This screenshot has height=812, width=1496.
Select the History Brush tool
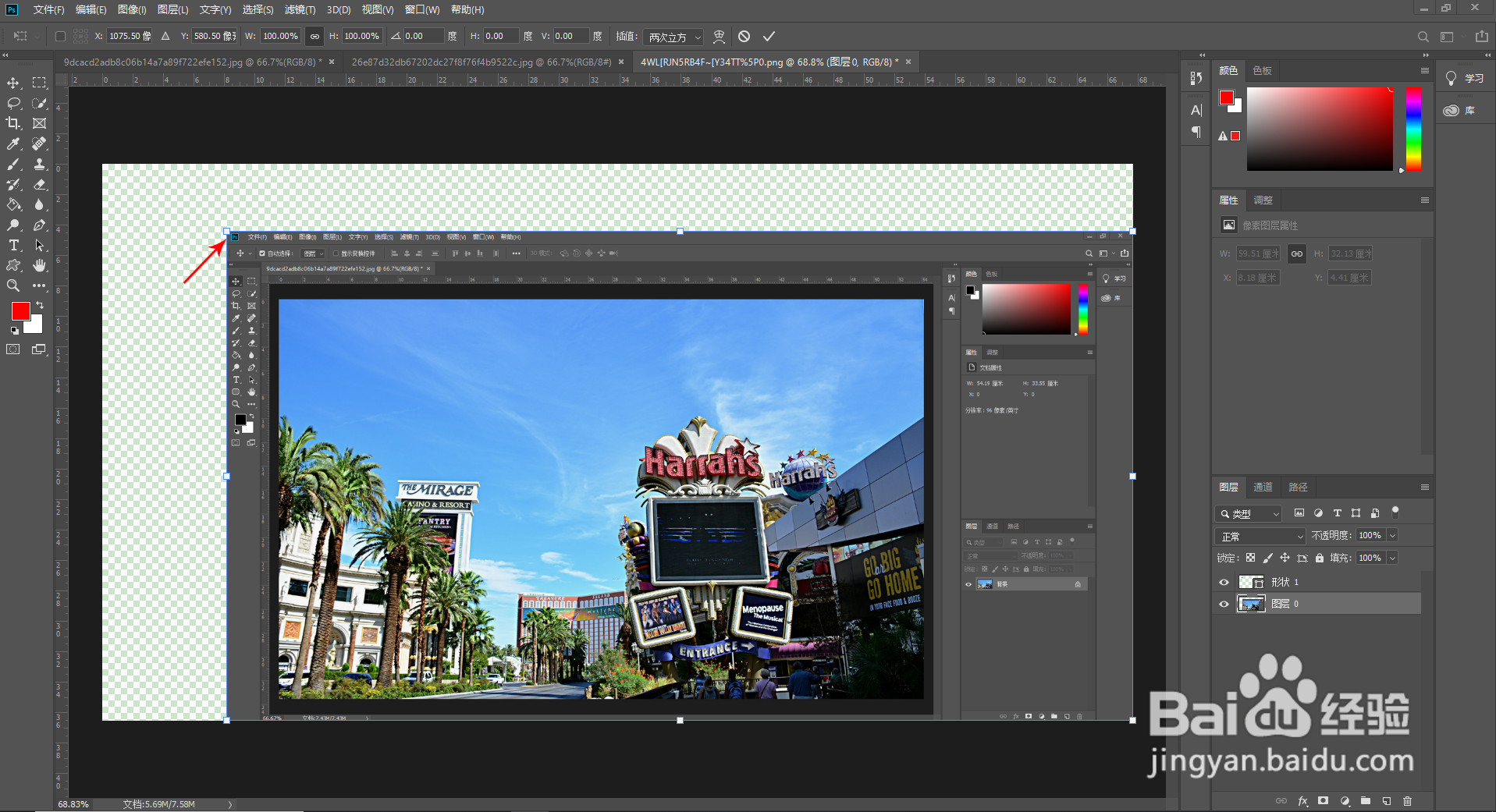click(13, 184)
